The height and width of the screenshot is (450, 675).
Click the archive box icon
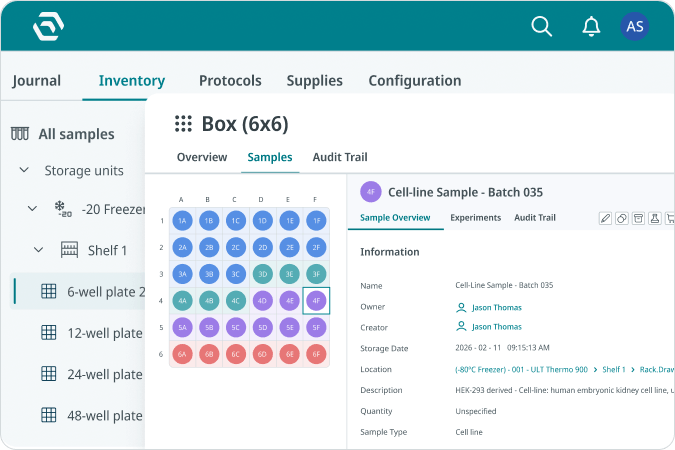638,218
